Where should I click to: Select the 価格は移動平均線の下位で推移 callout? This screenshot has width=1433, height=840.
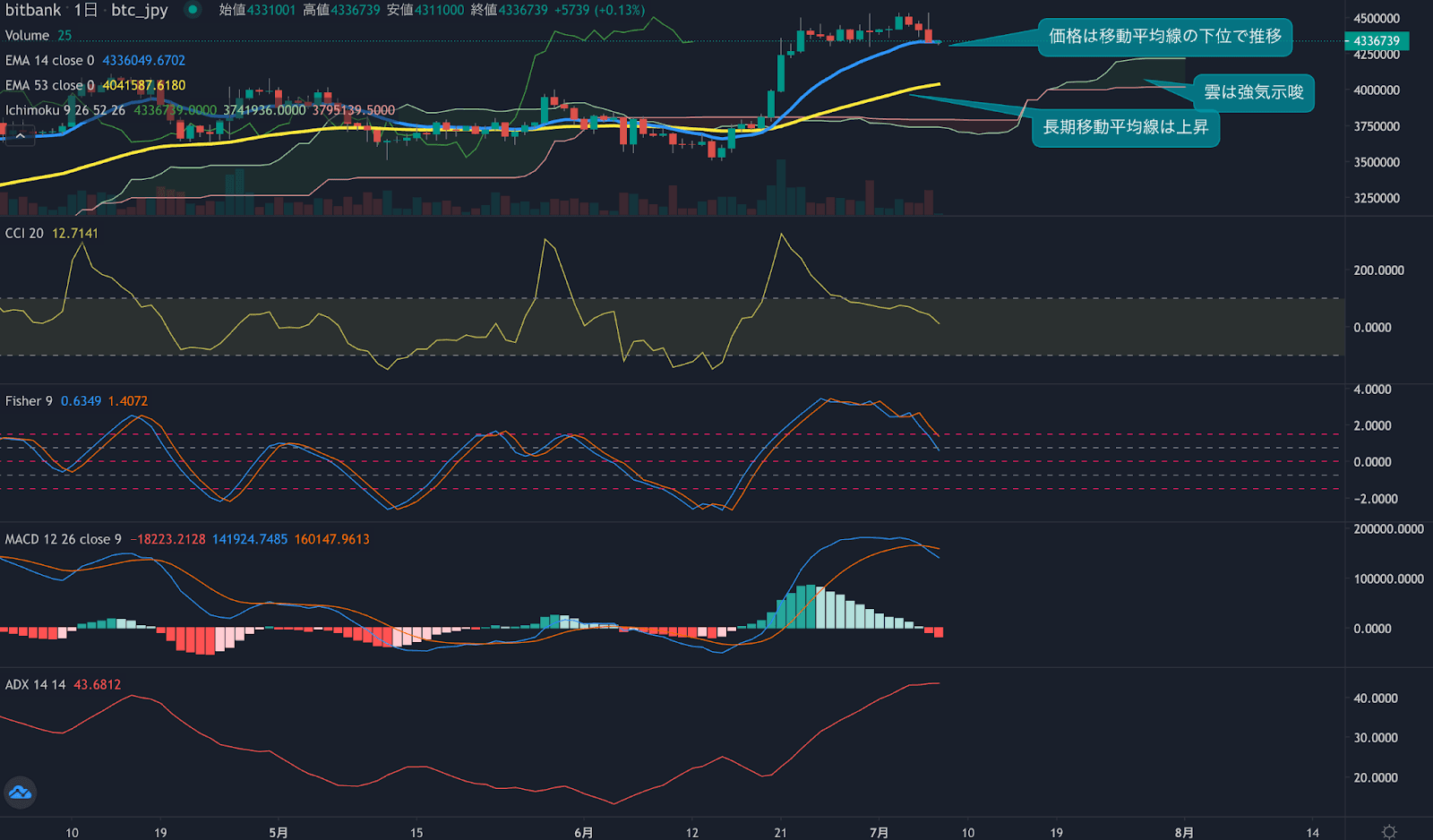tap(1164, 37)
